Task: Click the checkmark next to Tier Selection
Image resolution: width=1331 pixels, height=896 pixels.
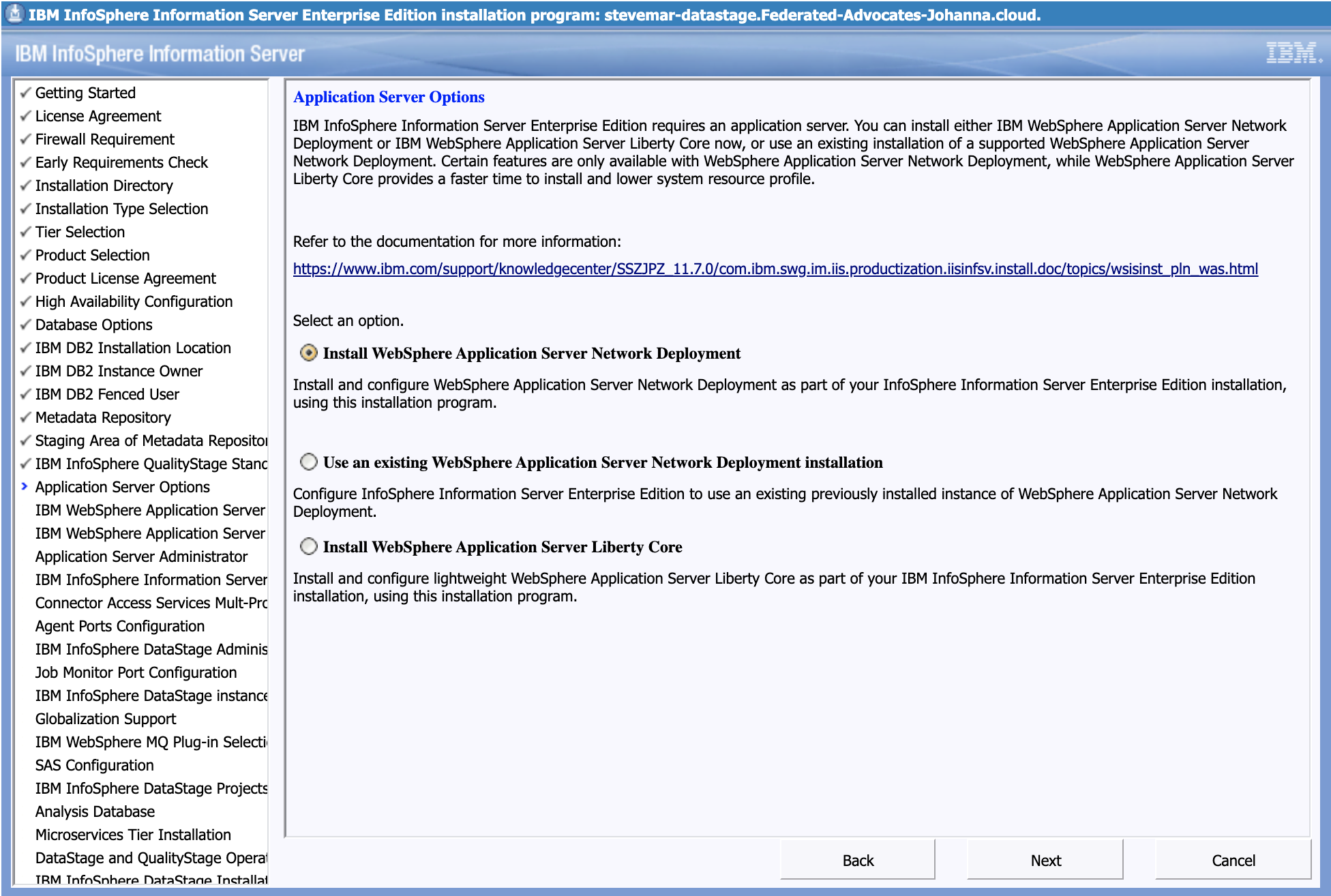Action: (26, 231)
